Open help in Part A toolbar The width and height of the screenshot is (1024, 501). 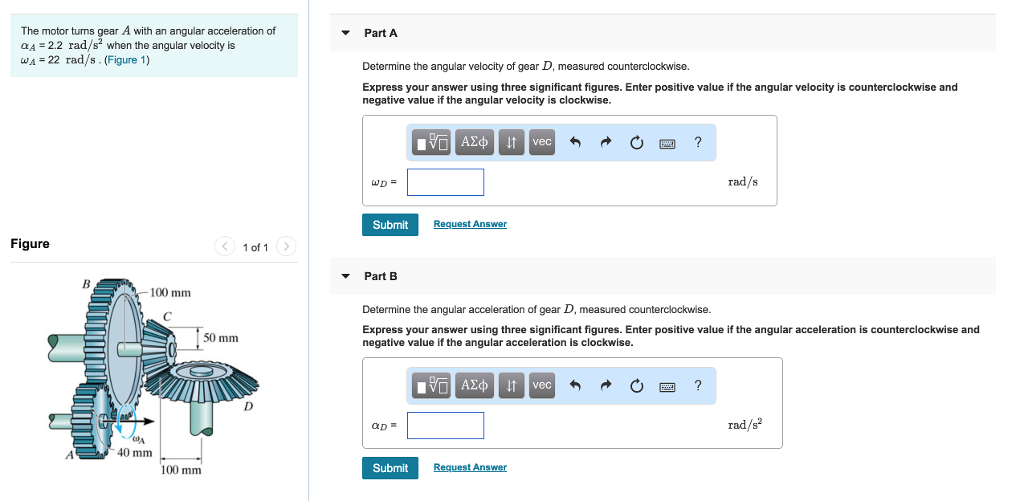698,143
